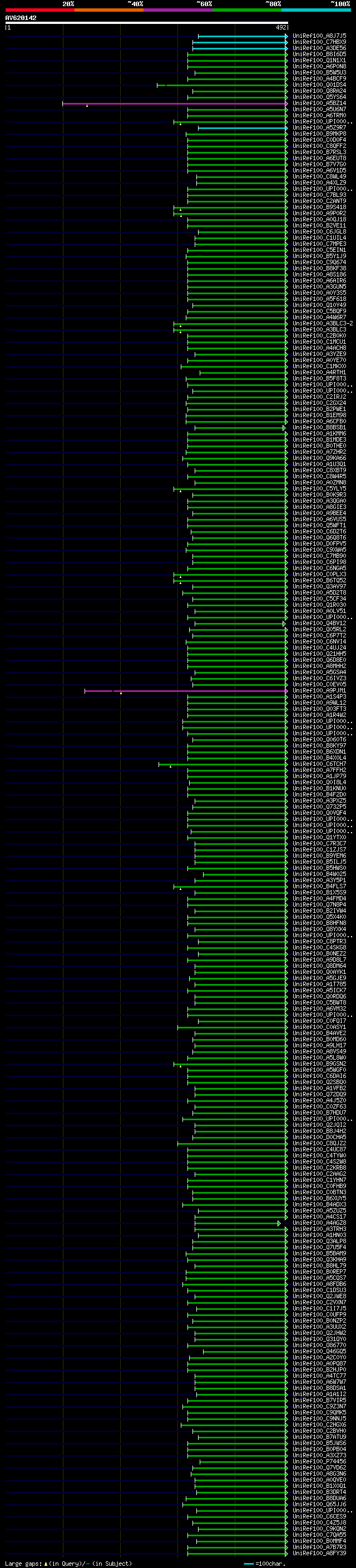Open hit UniRef100_A3DE56
This screenshot has width=356, height=1568.
(x=319, y=48)
